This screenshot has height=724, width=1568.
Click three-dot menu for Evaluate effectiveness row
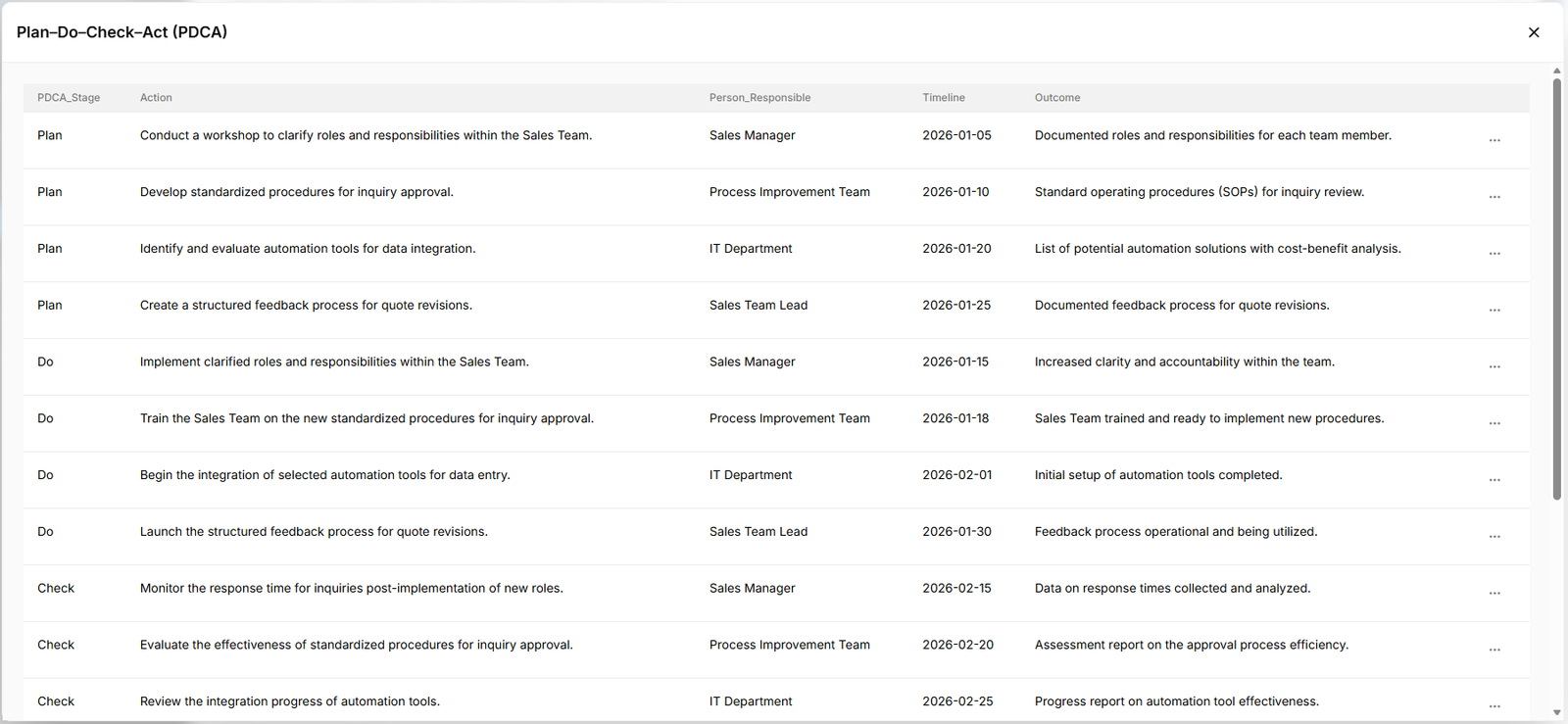pyautogui.click(x=1494, y=650)
